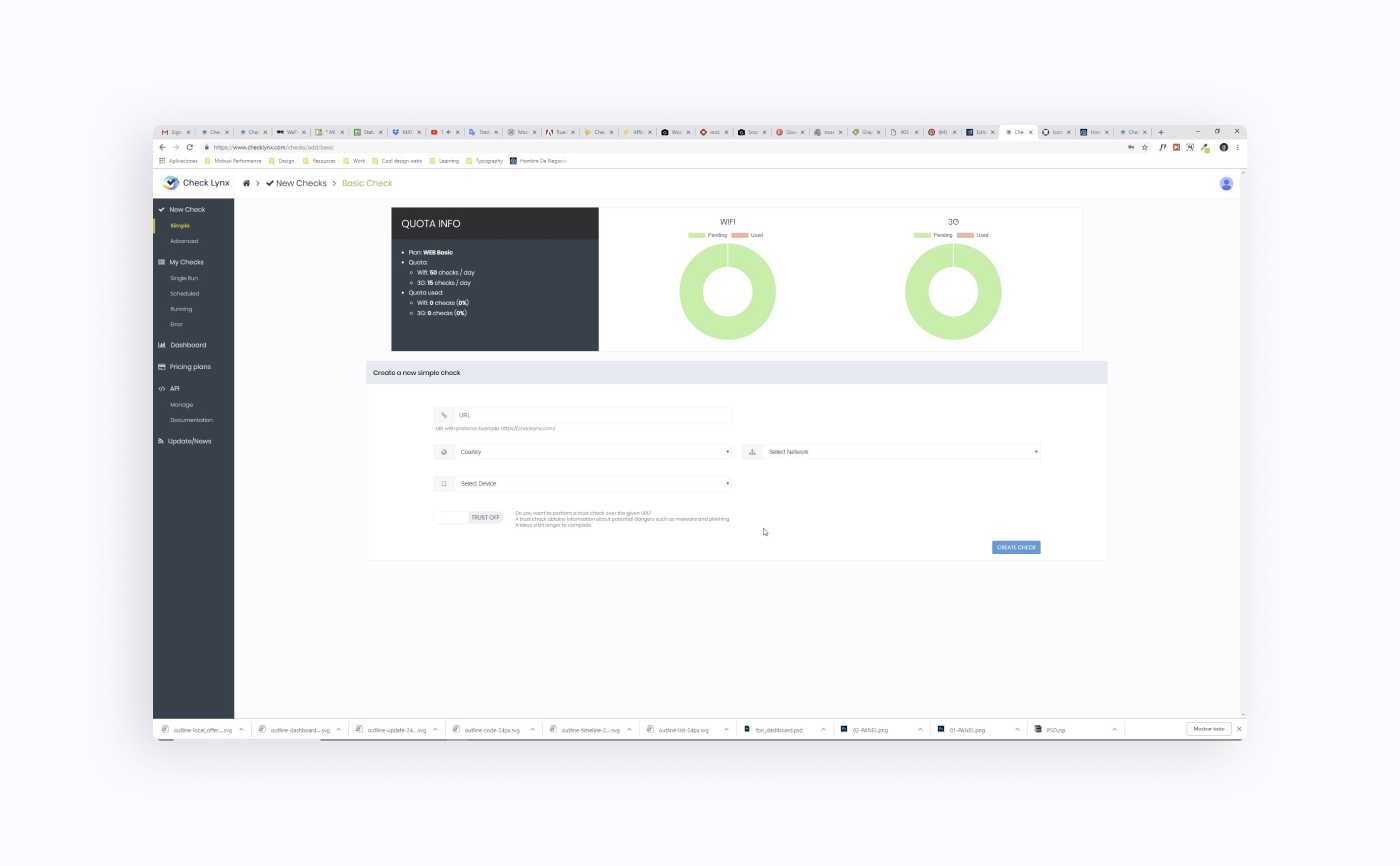The height and width of the screenshot is (866, 1400).
Task: Open the Select Network dropdown
Action: [901, 452]
